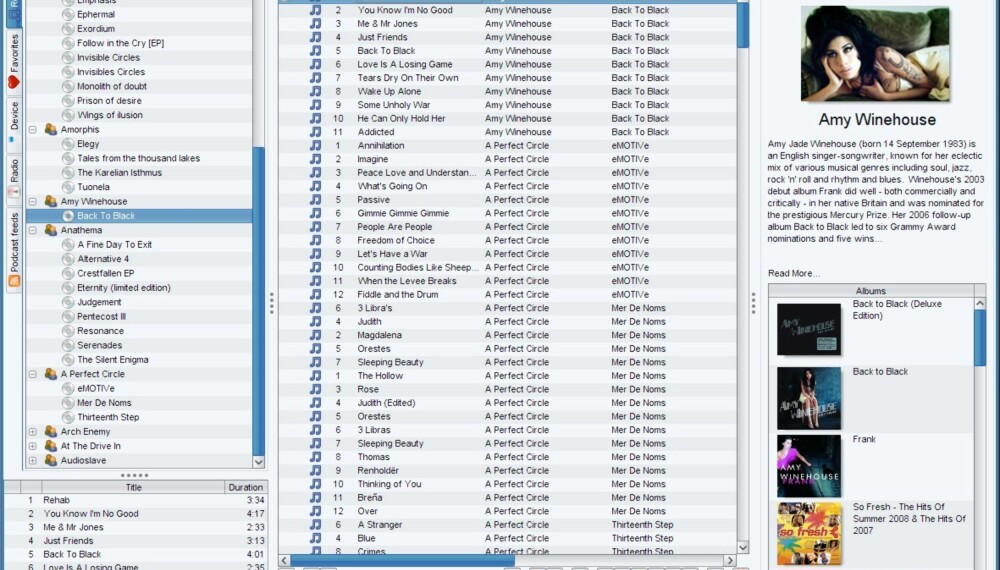Screen dimensions: 1000x570
Task: Select The Silent Enigma album
Action: (x=113, y=360)
